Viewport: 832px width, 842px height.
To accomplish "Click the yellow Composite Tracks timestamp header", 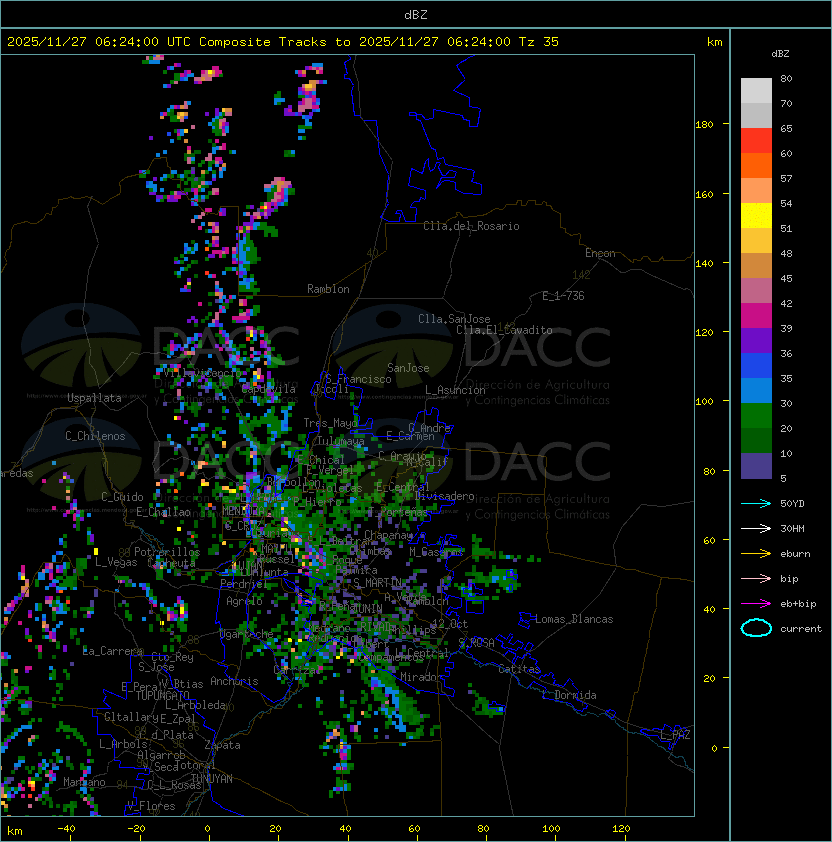I will coord(283,42).
